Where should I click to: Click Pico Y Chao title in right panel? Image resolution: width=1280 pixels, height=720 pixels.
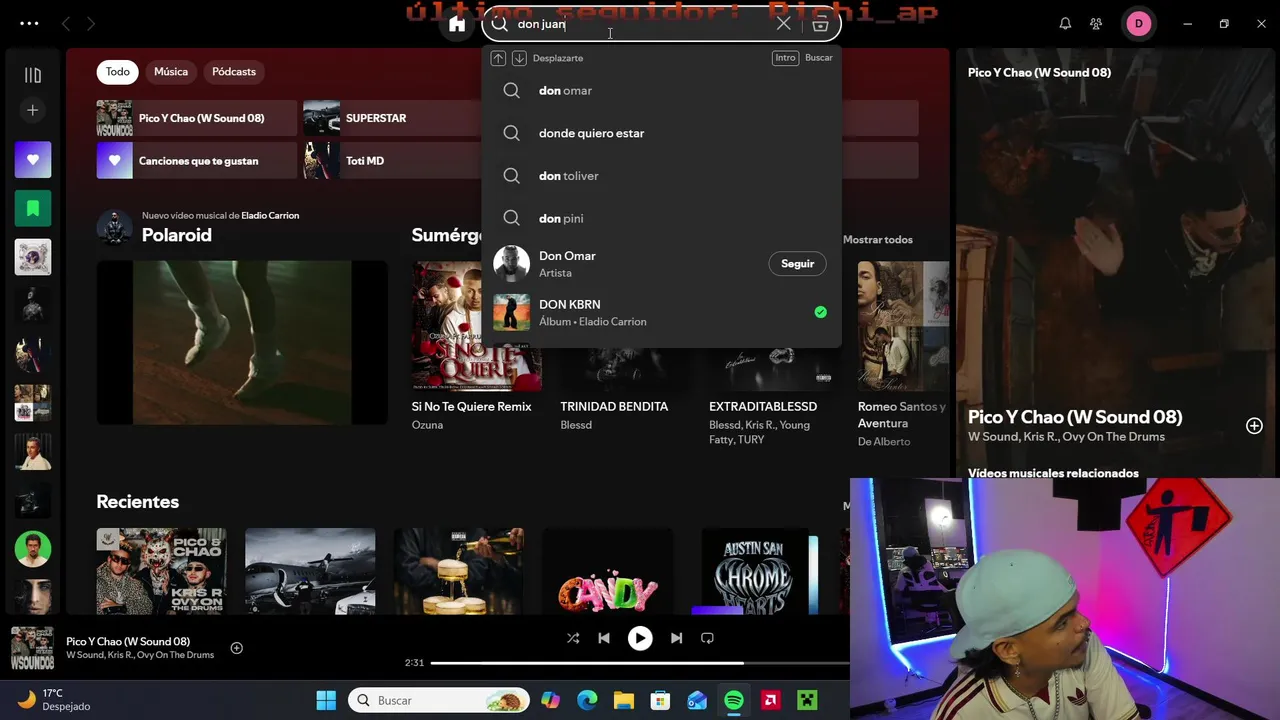click(x=1075, y=417)
